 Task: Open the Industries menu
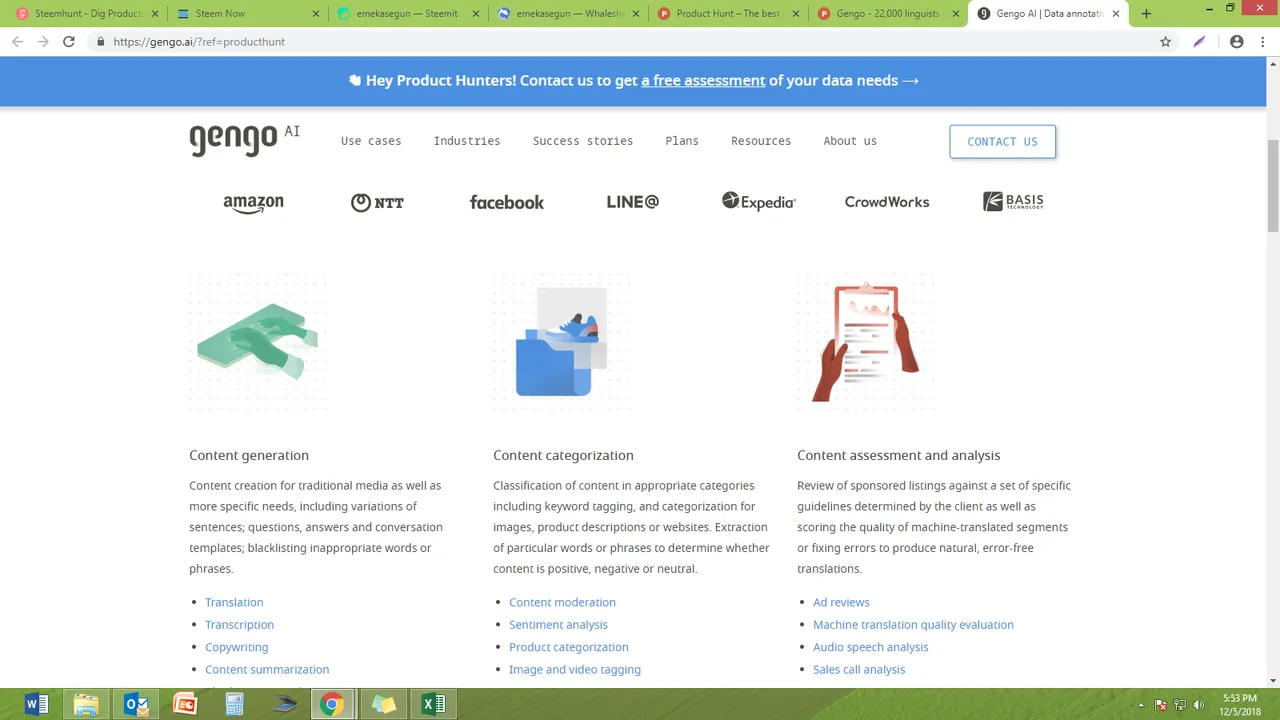click(467, 141)
